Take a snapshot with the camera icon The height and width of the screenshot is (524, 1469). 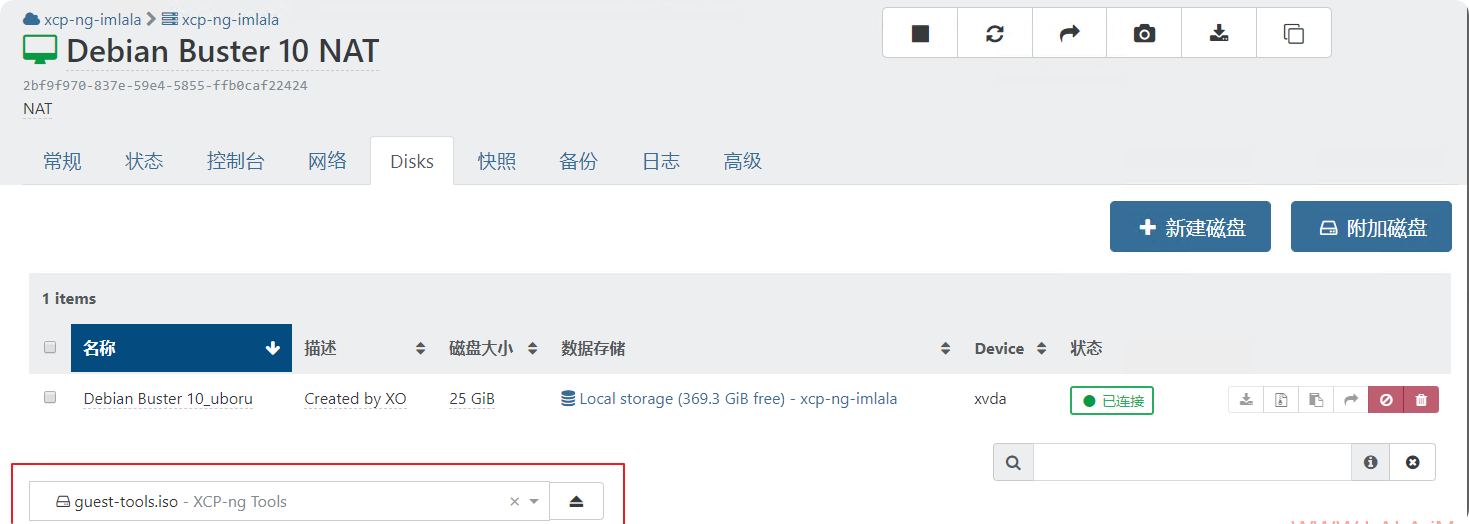click(1144, 33)
